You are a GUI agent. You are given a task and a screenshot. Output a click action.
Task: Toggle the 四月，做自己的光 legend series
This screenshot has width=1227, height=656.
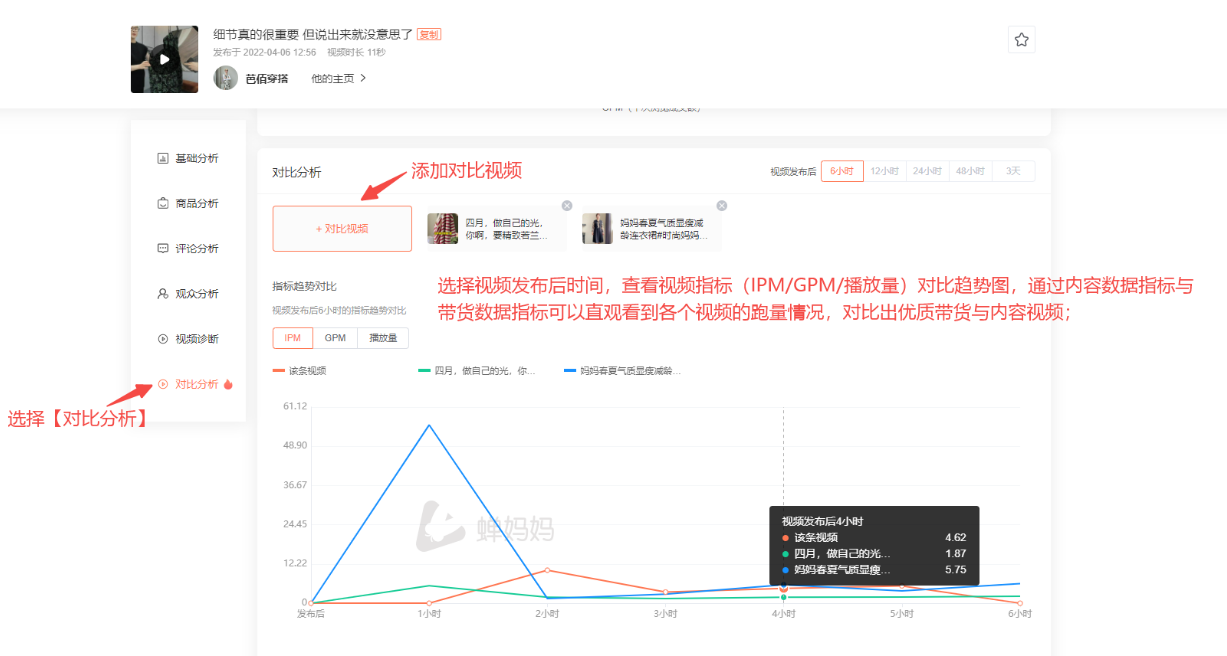(x=477, y=370)
